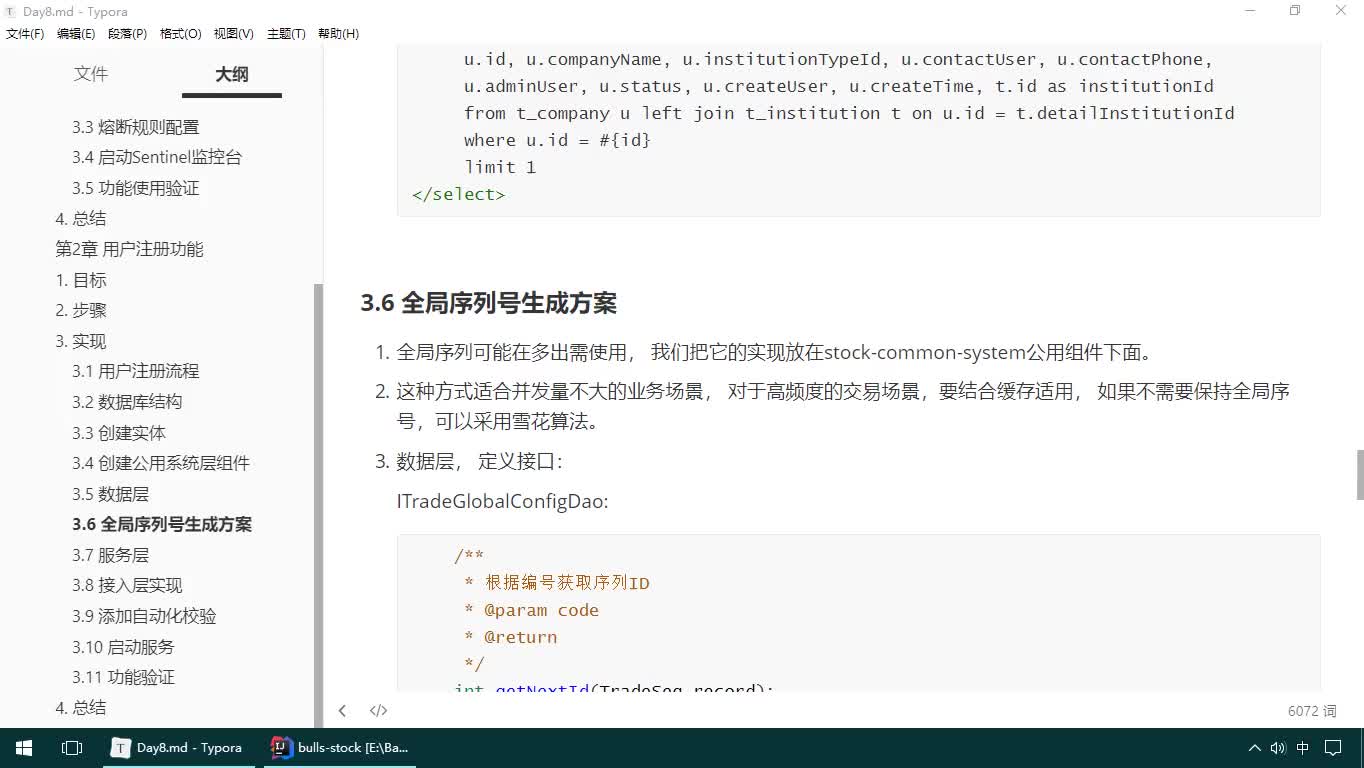The width and height of the screenshot is (1364, 768).
Task: Click text stock-common-system in first list item
Action: [x=925, y=352]
